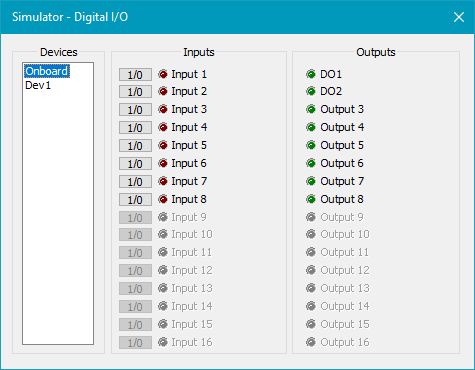Viewport: 475px width, 370px height.
Task: Click the grayed Input 14 label
Action: (x=192, y=306)
